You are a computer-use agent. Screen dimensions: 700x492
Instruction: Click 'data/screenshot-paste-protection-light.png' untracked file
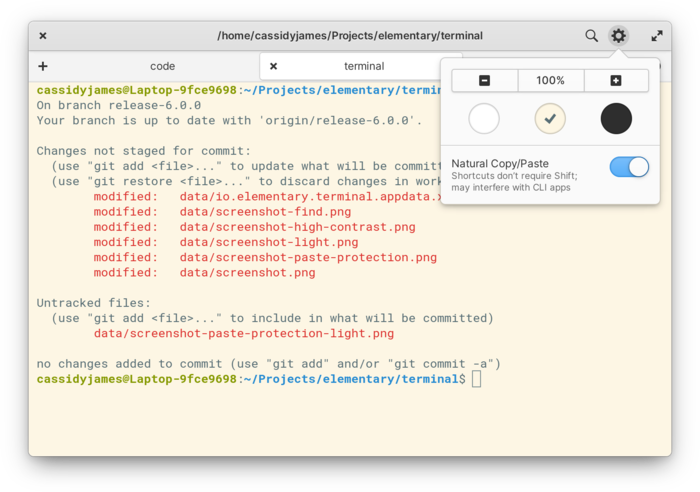244,334
